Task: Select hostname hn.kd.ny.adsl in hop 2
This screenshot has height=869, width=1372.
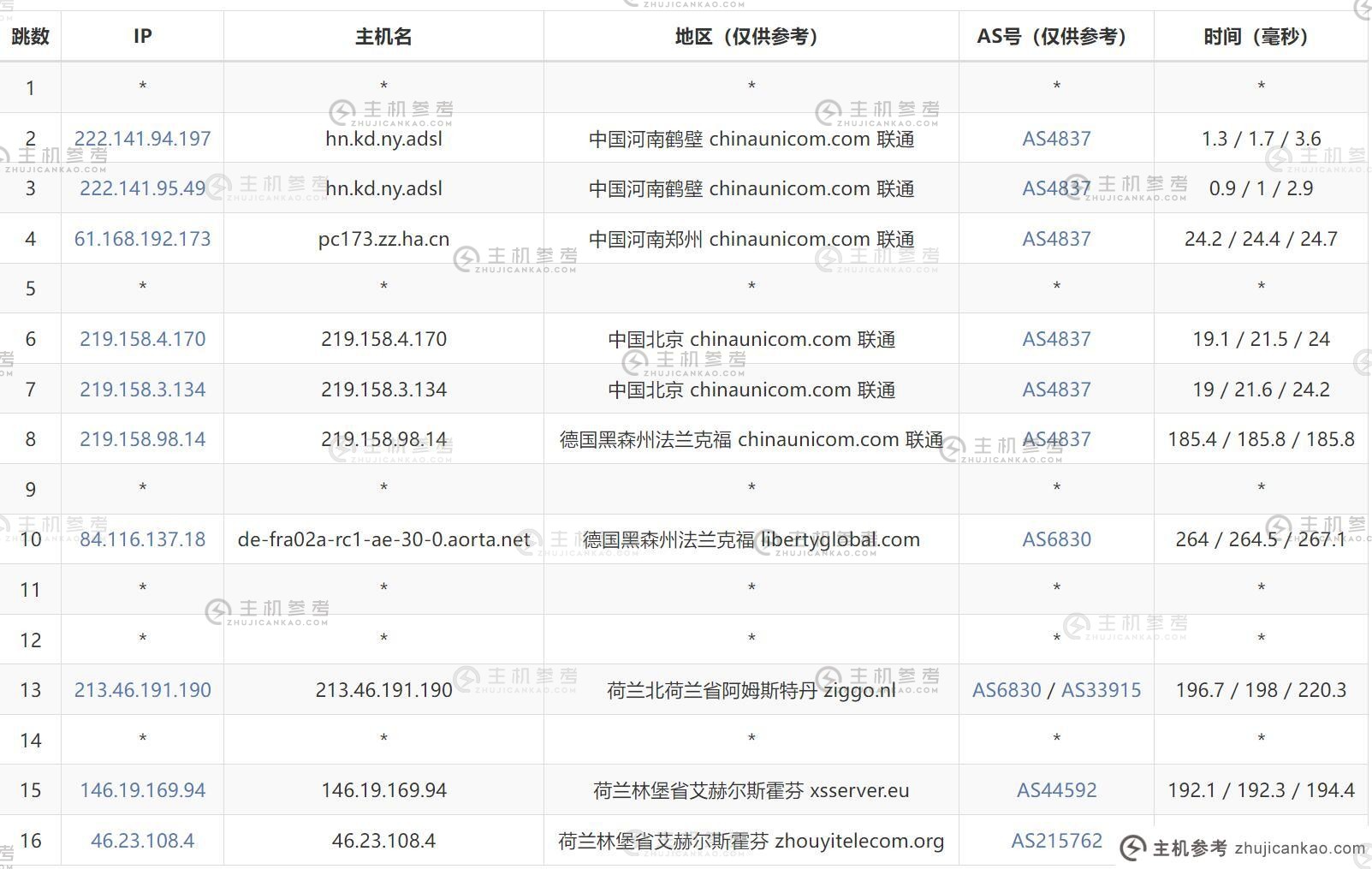Action: coord(383,139)
